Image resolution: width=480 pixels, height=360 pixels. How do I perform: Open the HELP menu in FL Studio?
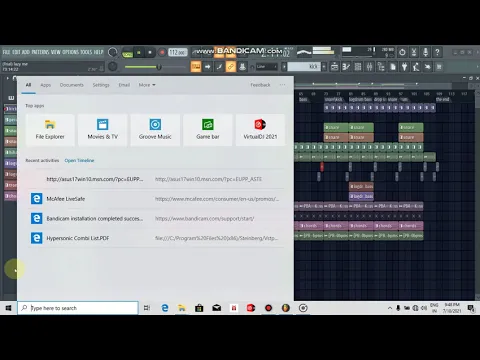(98, 52)
